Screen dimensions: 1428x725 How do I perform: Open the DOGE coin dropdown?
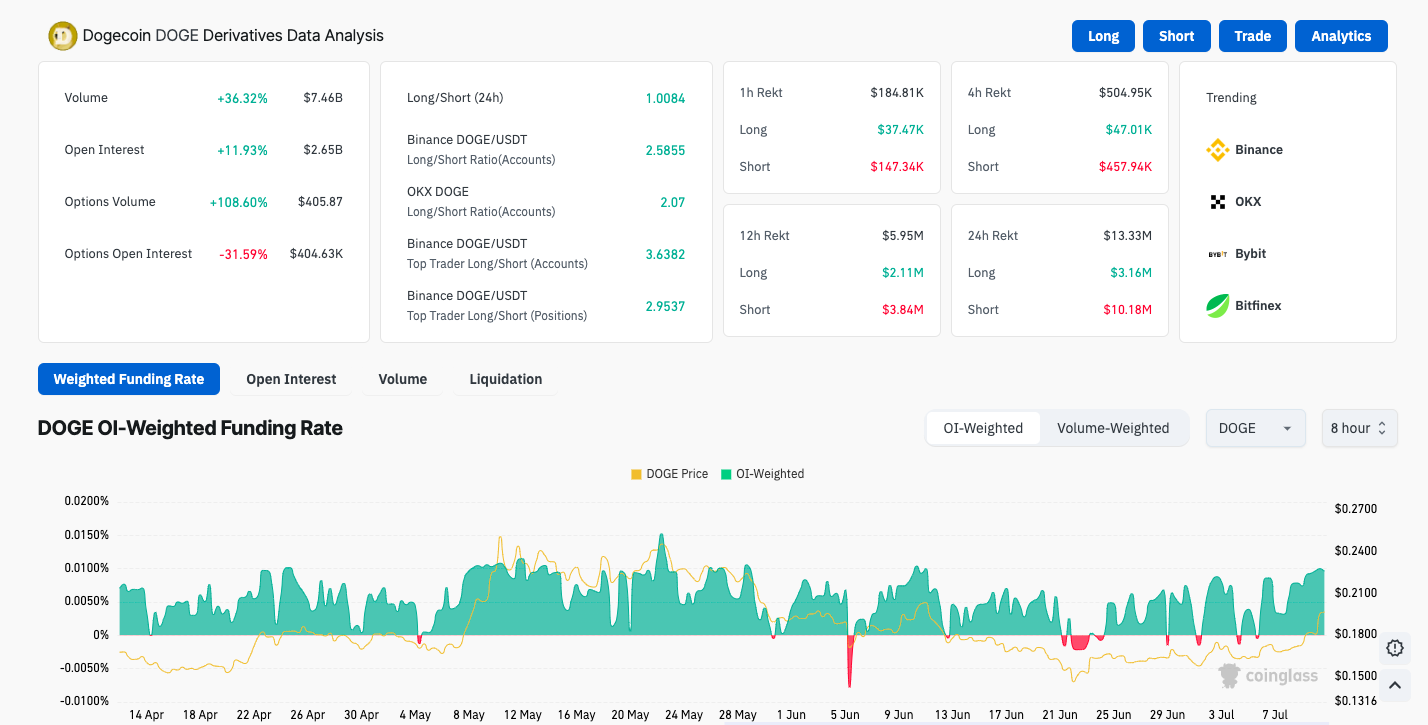pos(1254,428)
